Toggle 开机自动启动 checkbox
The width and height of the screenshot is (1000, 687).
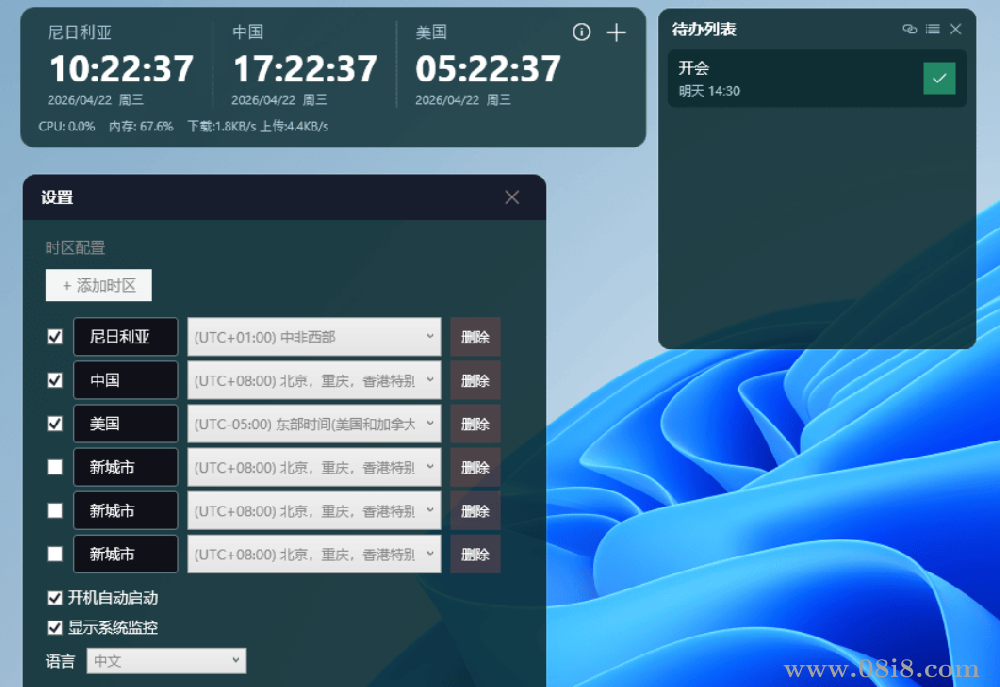coord(55,598)
